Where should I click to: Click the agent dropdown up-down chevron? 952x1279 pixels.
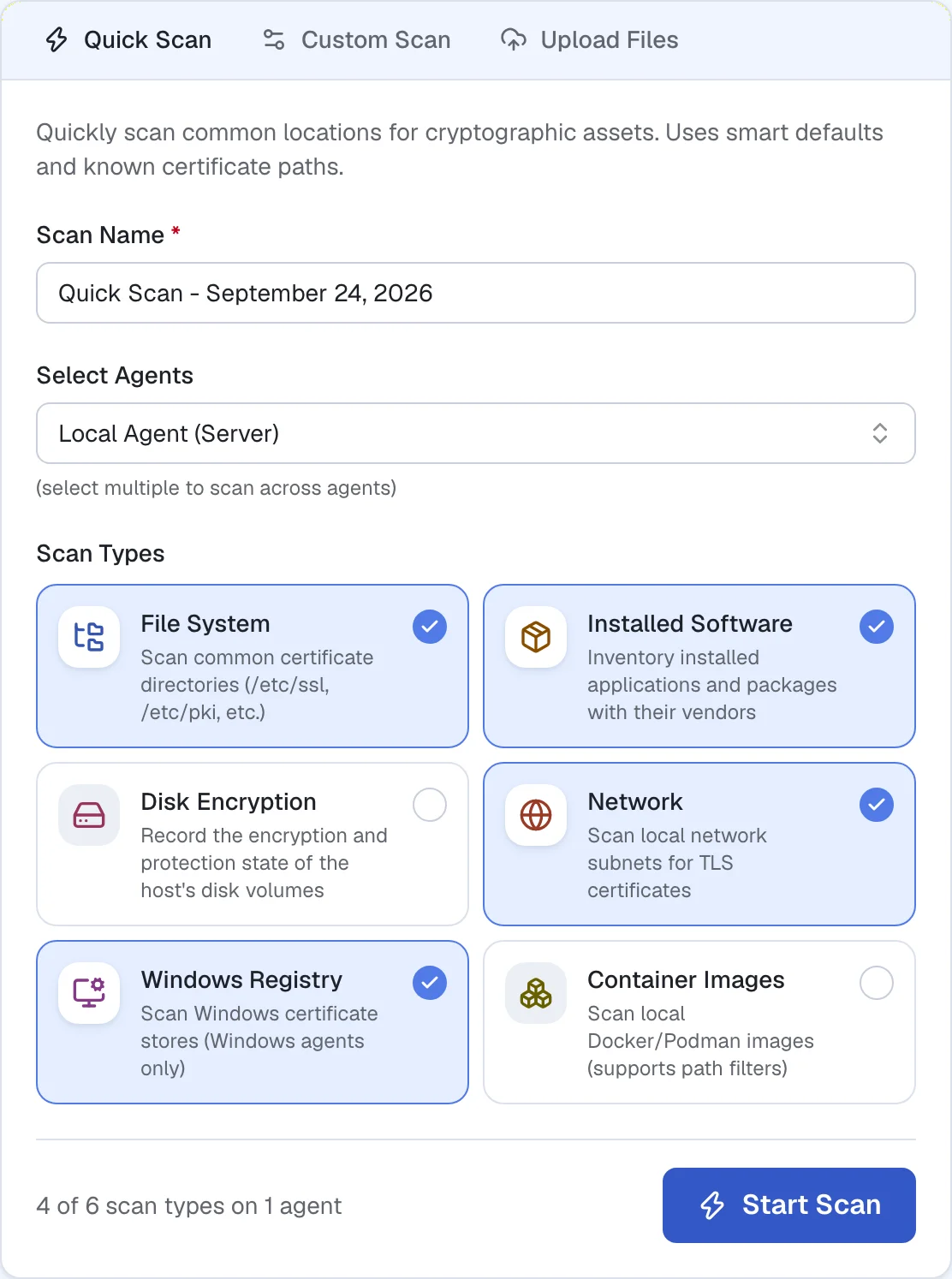coord(880,433)
